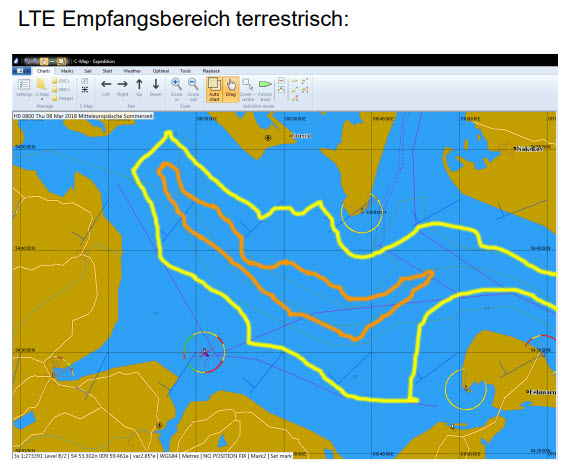Click the Nakskov place label on chart
The image size is (570, 468).
pyautogui.click(x=529, y=149)
